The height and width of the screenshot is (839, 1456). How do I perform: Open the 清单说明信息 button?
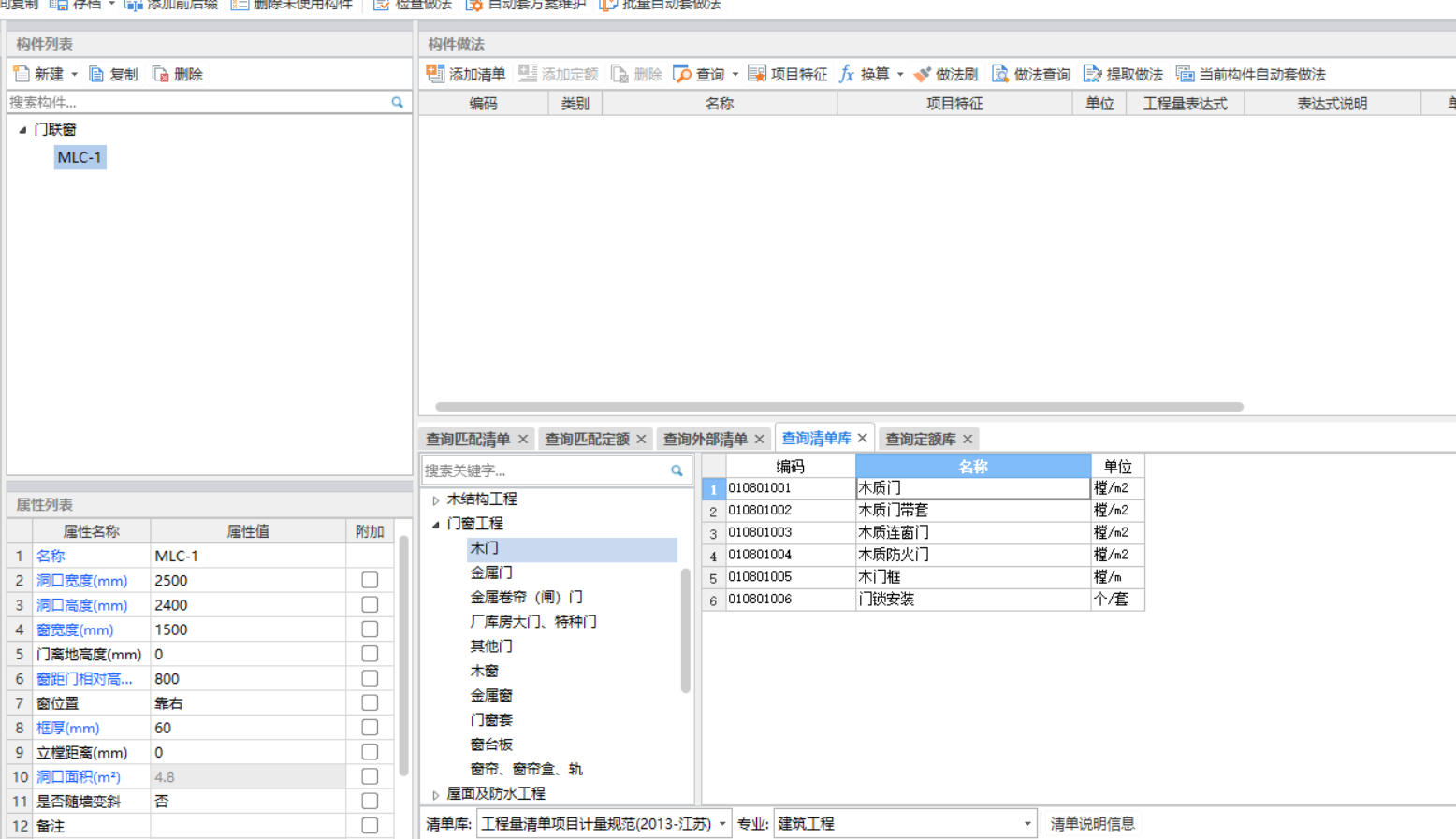coord(1092,823)
